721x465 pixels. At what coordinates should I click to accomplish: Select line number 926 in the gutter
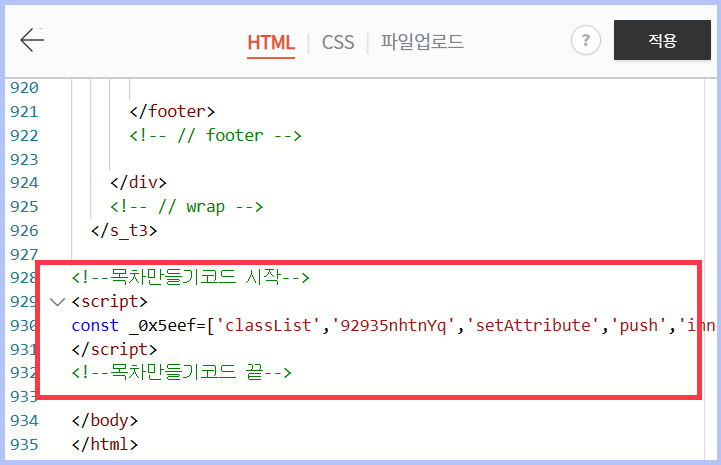(x=24, y=230)
